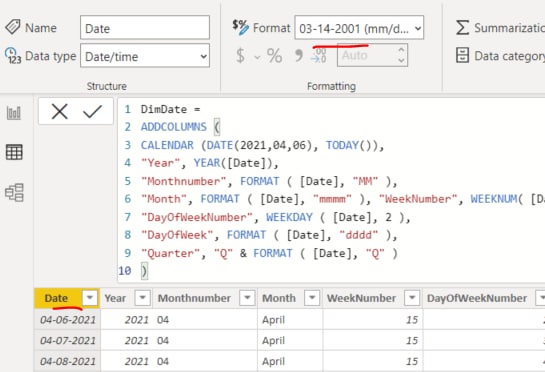The width and height of the screenshot is (545, 372).
Task: Click TODAY function on formula line 3
Action: (x=342, y=145)
